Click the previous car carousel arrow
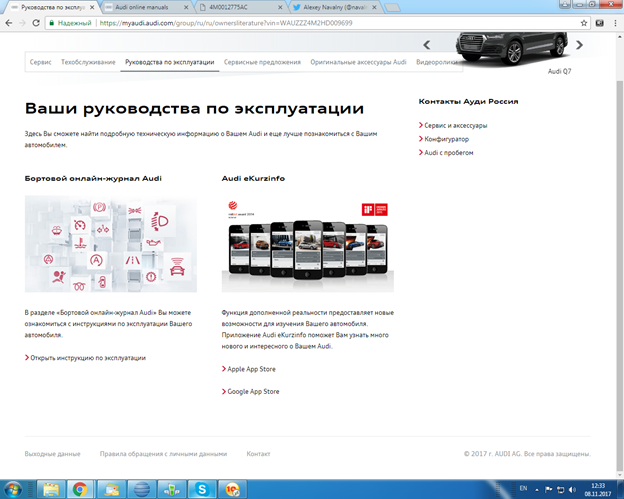The image size is (624, 499). pos(428,45)
